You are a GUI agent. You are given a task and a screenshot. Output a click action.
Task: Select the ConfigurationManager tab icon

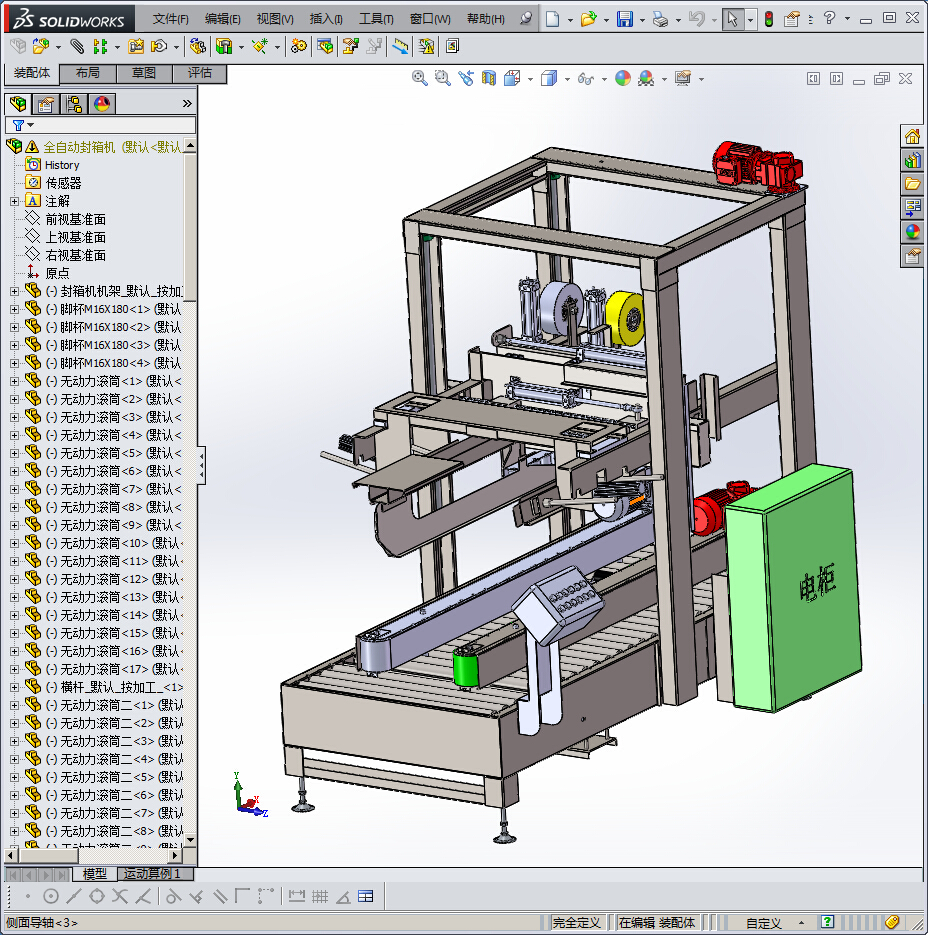point(74,104)
